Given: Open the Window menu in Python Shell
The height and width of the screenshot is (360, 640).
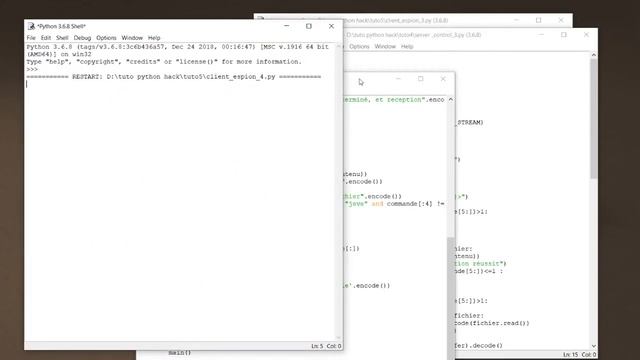Looking at the screenshot, I should (x=132, y=38).
